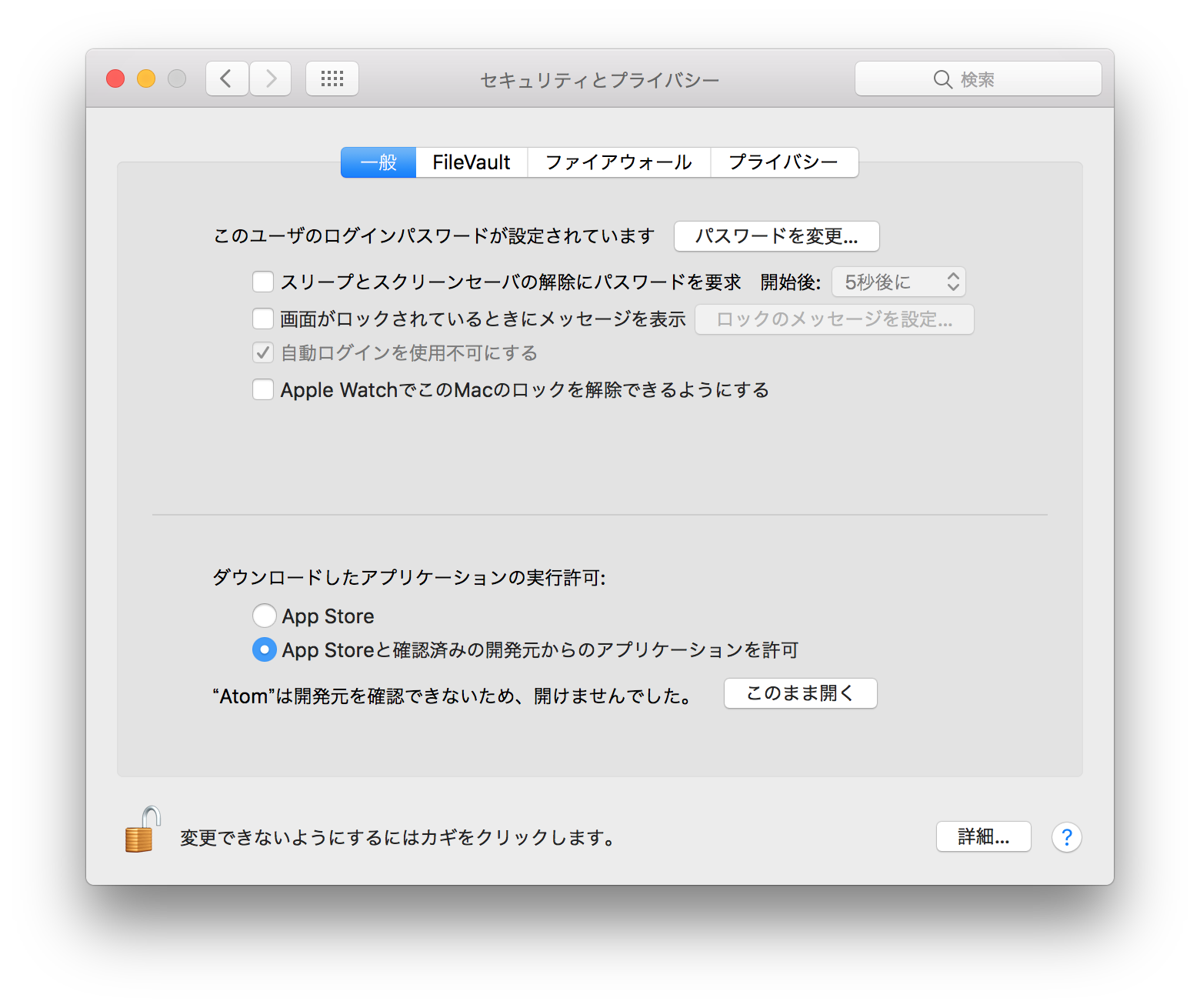Click inside the 検索 search field
The height and width of the screenshot is (1008, 1200).
[978, 78]
